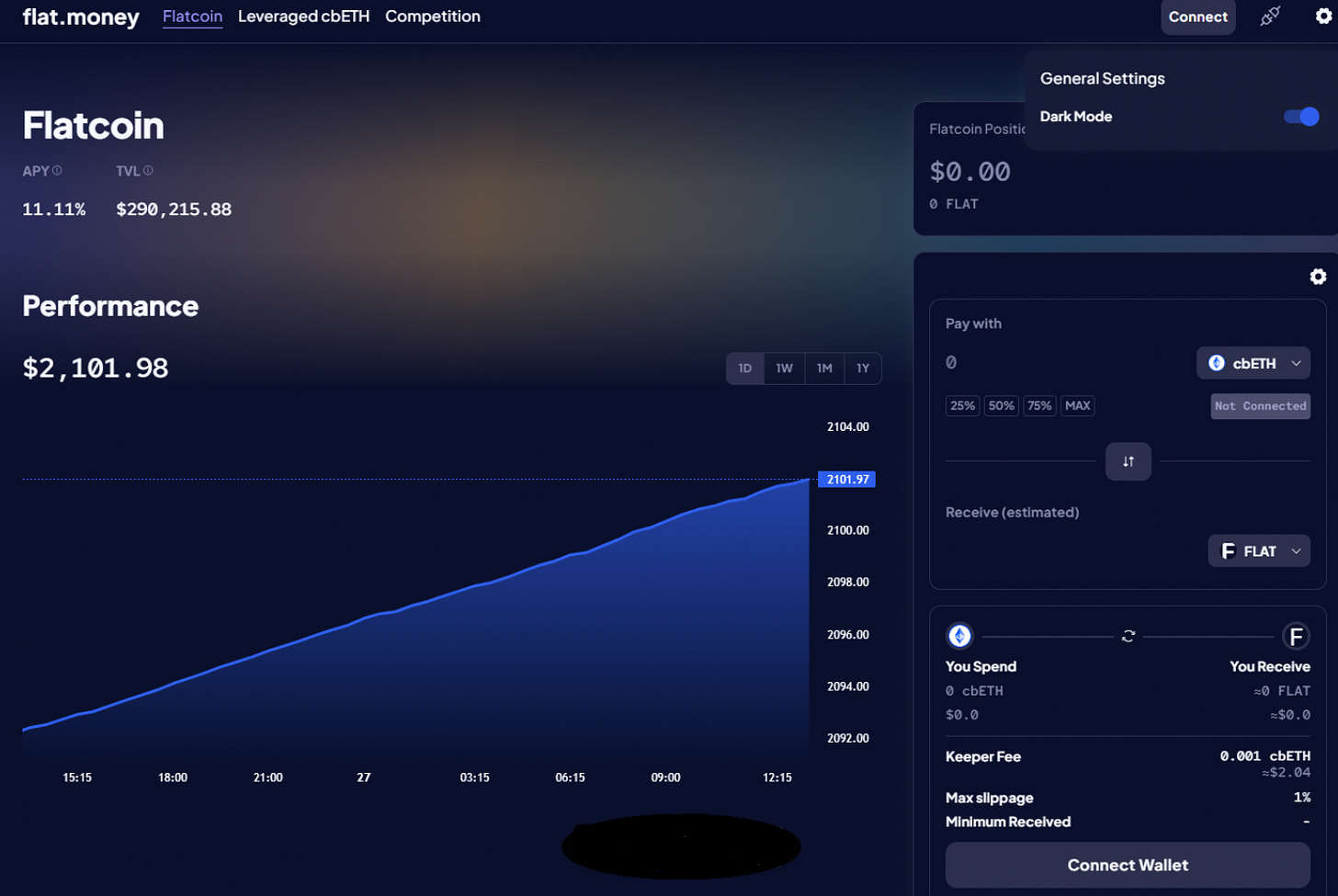Click the FLAT token icon above You Receive
This screenshot has height=896, width=1338.
point(1296,636)
